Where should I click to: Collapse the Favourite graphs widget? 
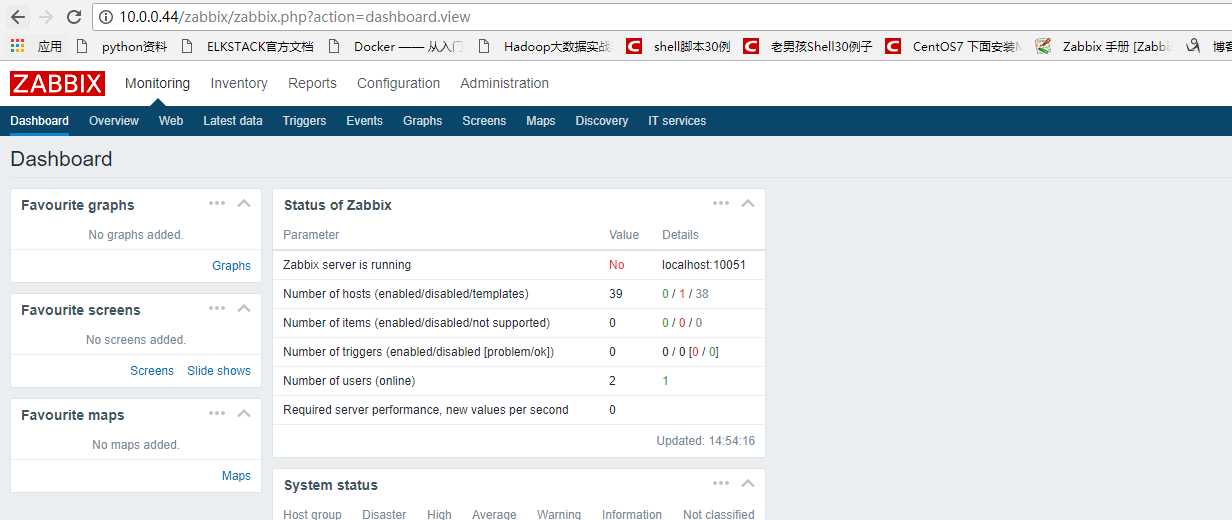coord(244,203)
